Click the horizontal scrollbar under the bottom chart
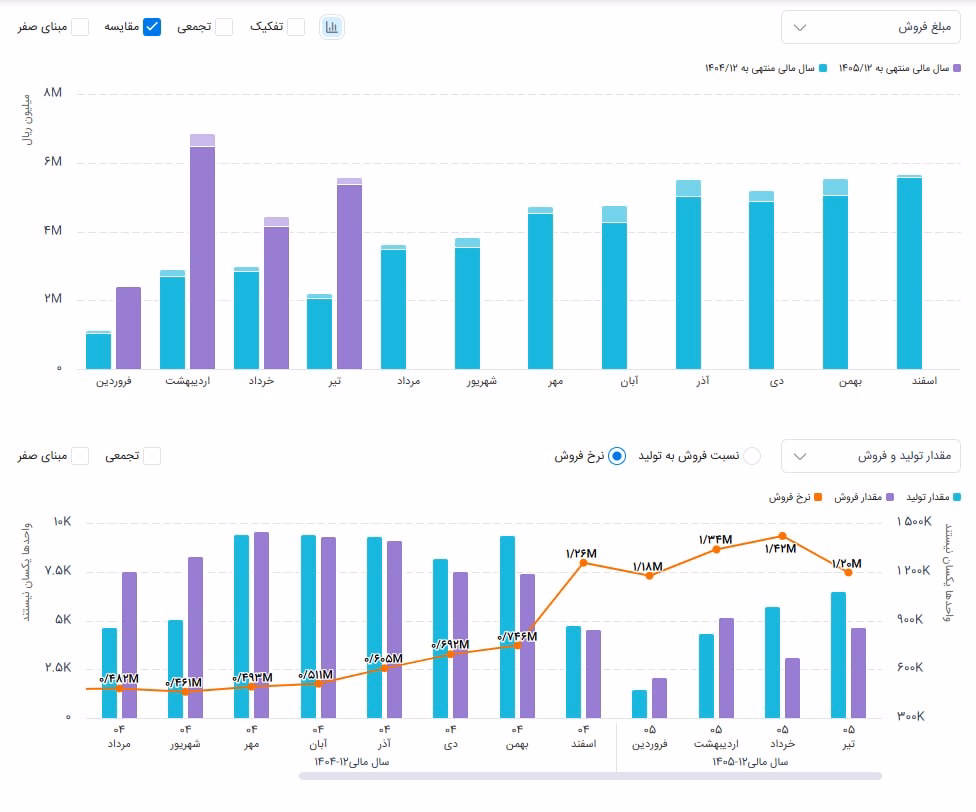The height and width of the screenshot is (812, 976). [x=590, y=776]
